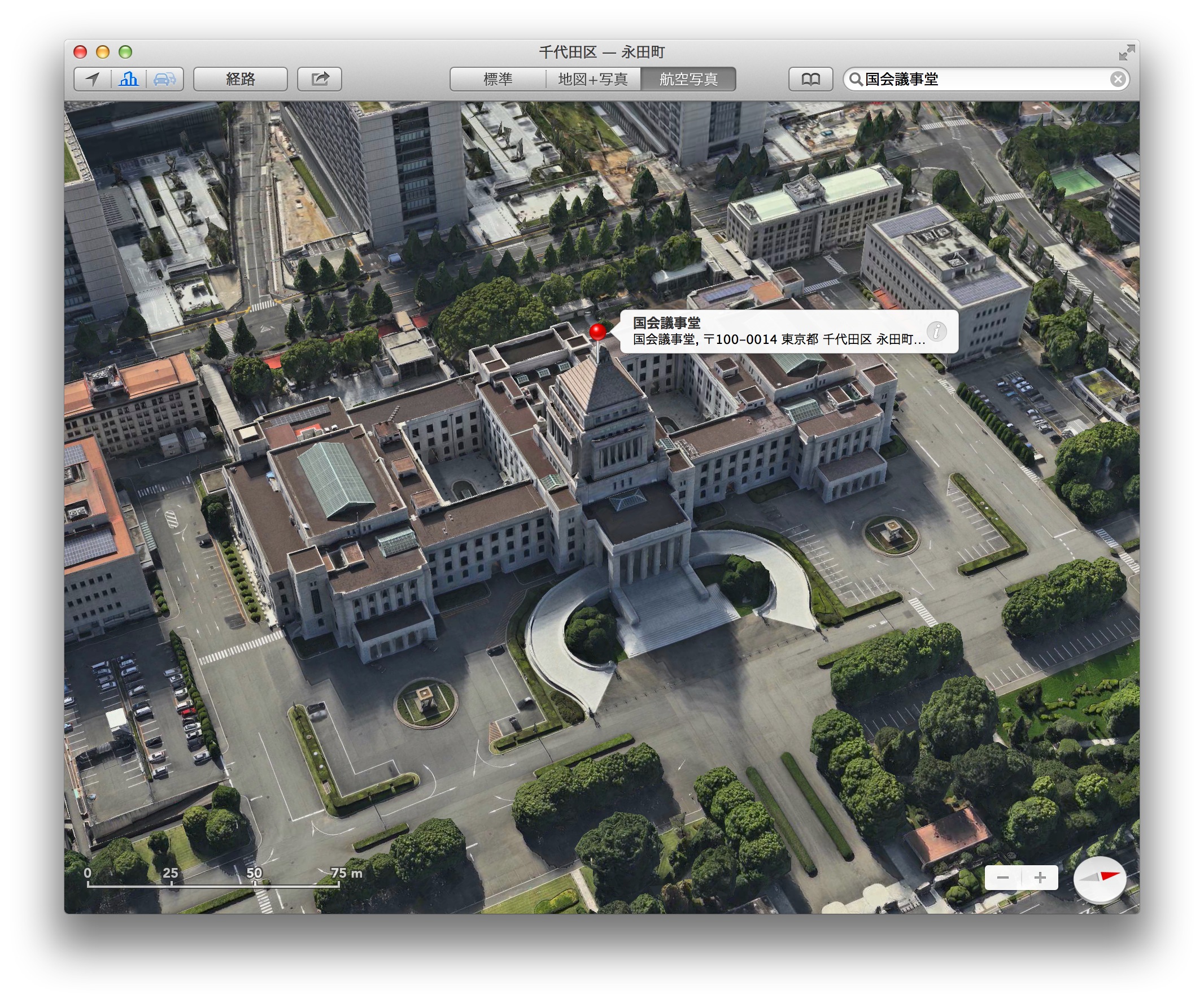
Task: Zoom in with the plus button
Action: (x=1040, y=878)
